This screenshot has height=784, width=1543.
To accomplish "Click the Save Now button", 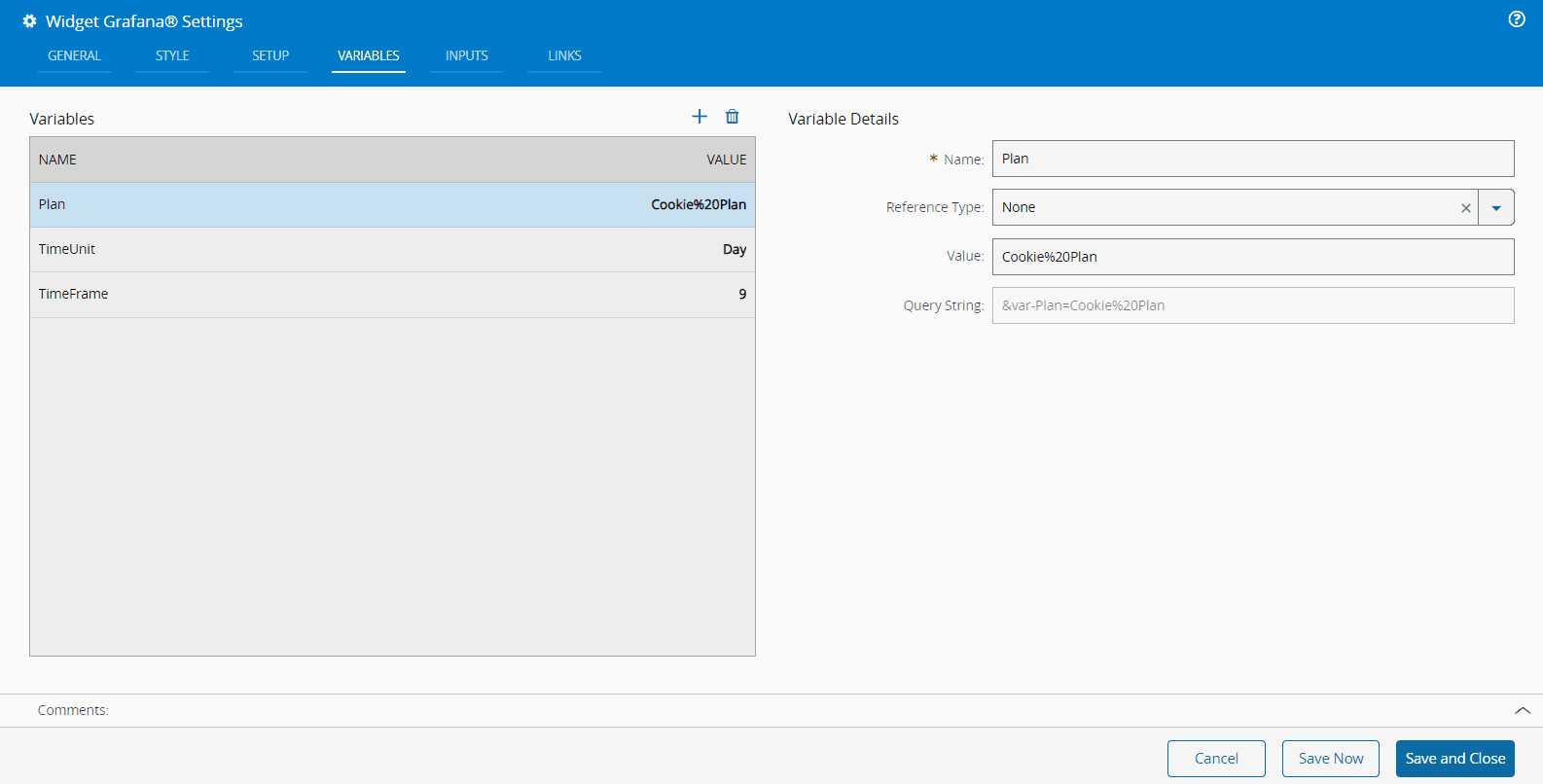I will tap(1330, 759).
